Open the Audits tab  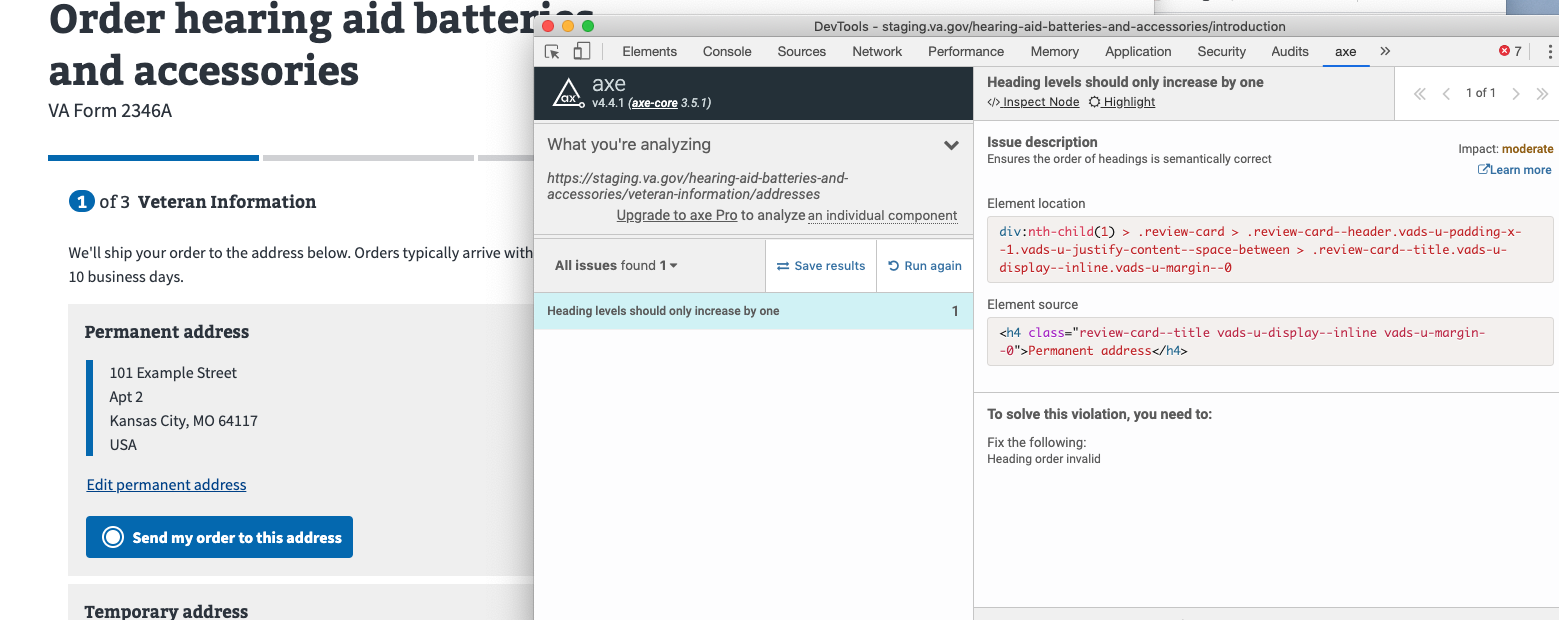[1290, 51]
